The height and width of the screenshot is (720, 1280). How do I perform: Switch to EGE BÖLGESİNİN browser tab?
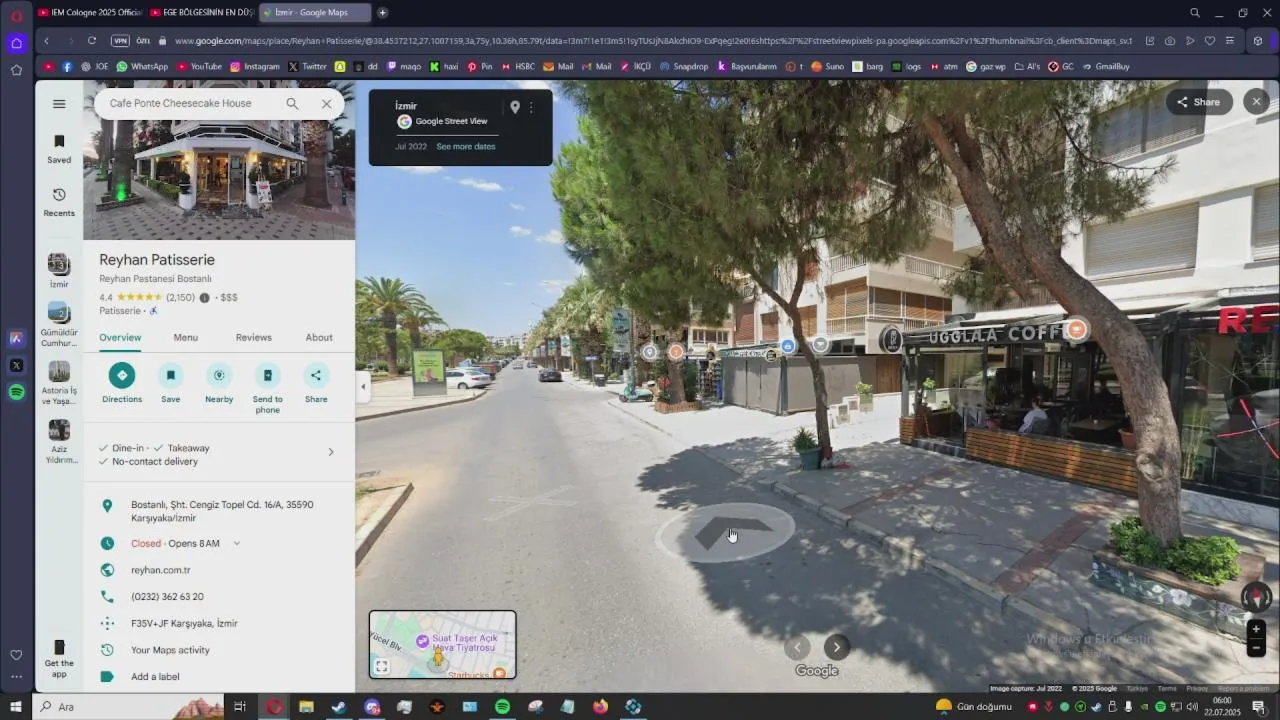[202, 13]
